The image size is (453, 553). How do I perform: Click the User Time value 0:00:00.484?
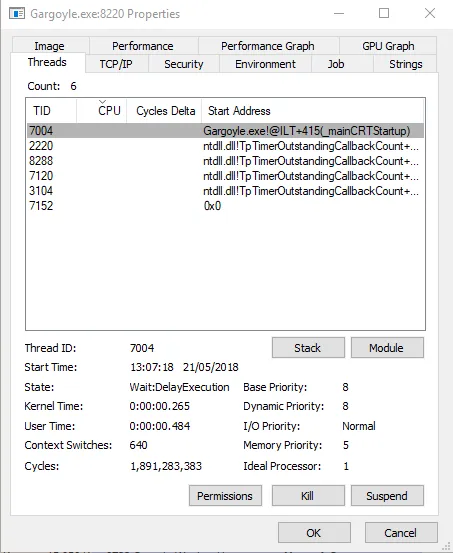tap(159, 426)
